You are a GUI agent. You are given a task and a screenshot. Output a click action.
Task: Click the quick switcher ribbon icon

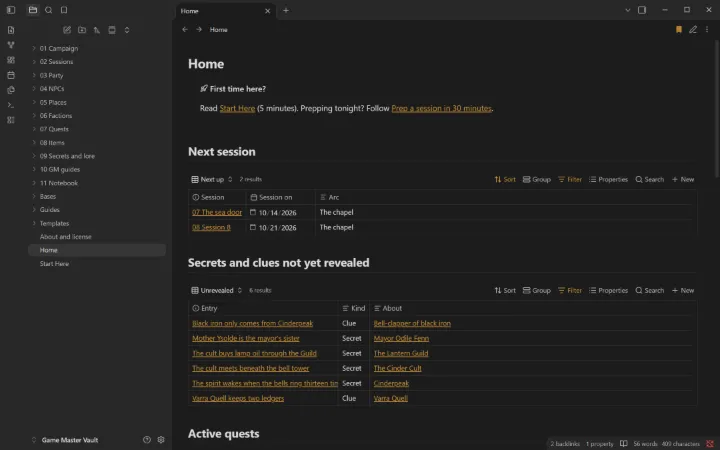(x=11, y=30)
